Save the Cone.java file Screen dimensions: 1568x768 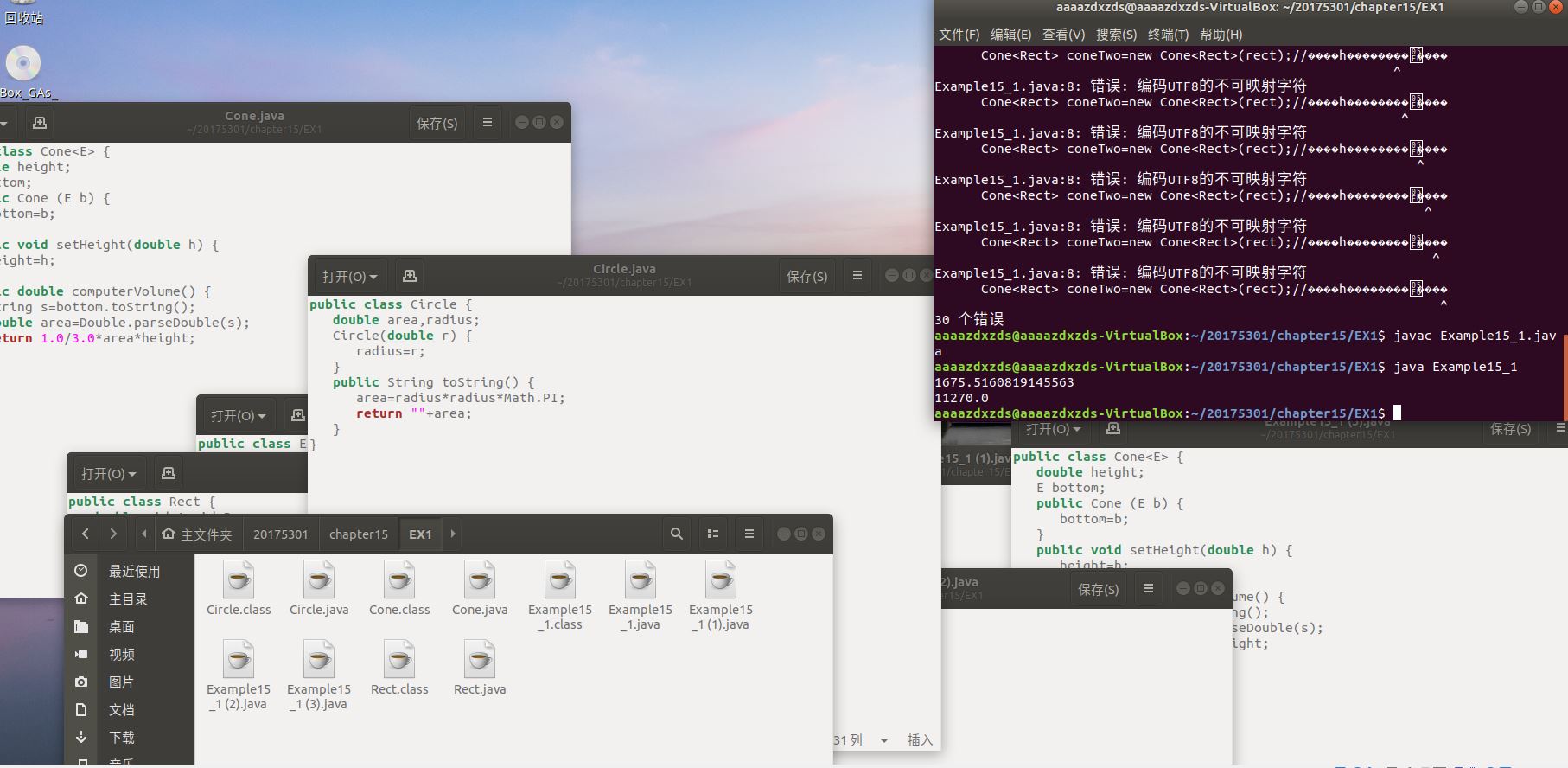(437, 123)
